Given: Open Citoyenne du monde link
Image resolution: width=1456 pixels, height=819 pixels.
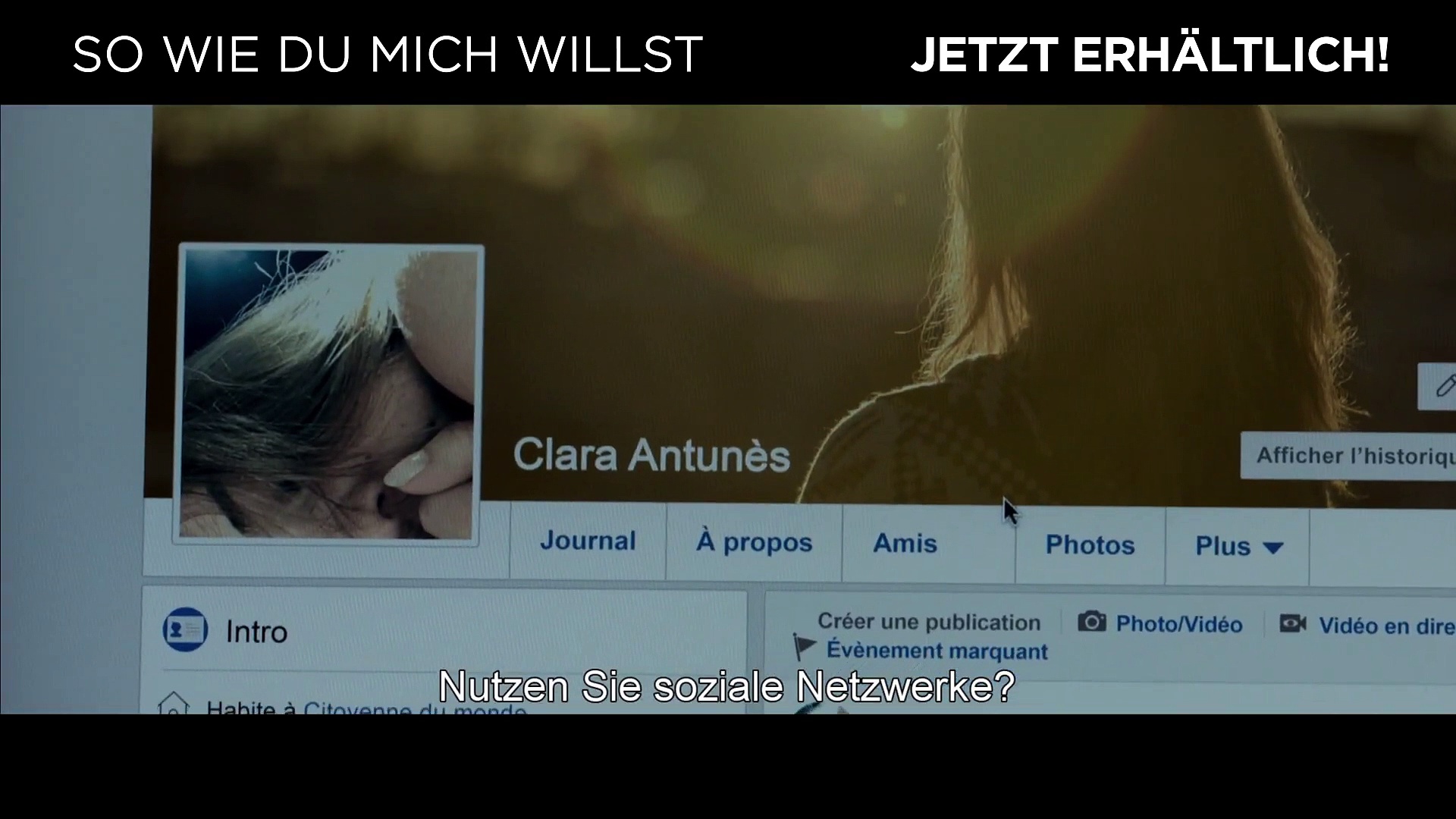Looking at the screenshot, I should pyautogui.click(x=414, y=709).
